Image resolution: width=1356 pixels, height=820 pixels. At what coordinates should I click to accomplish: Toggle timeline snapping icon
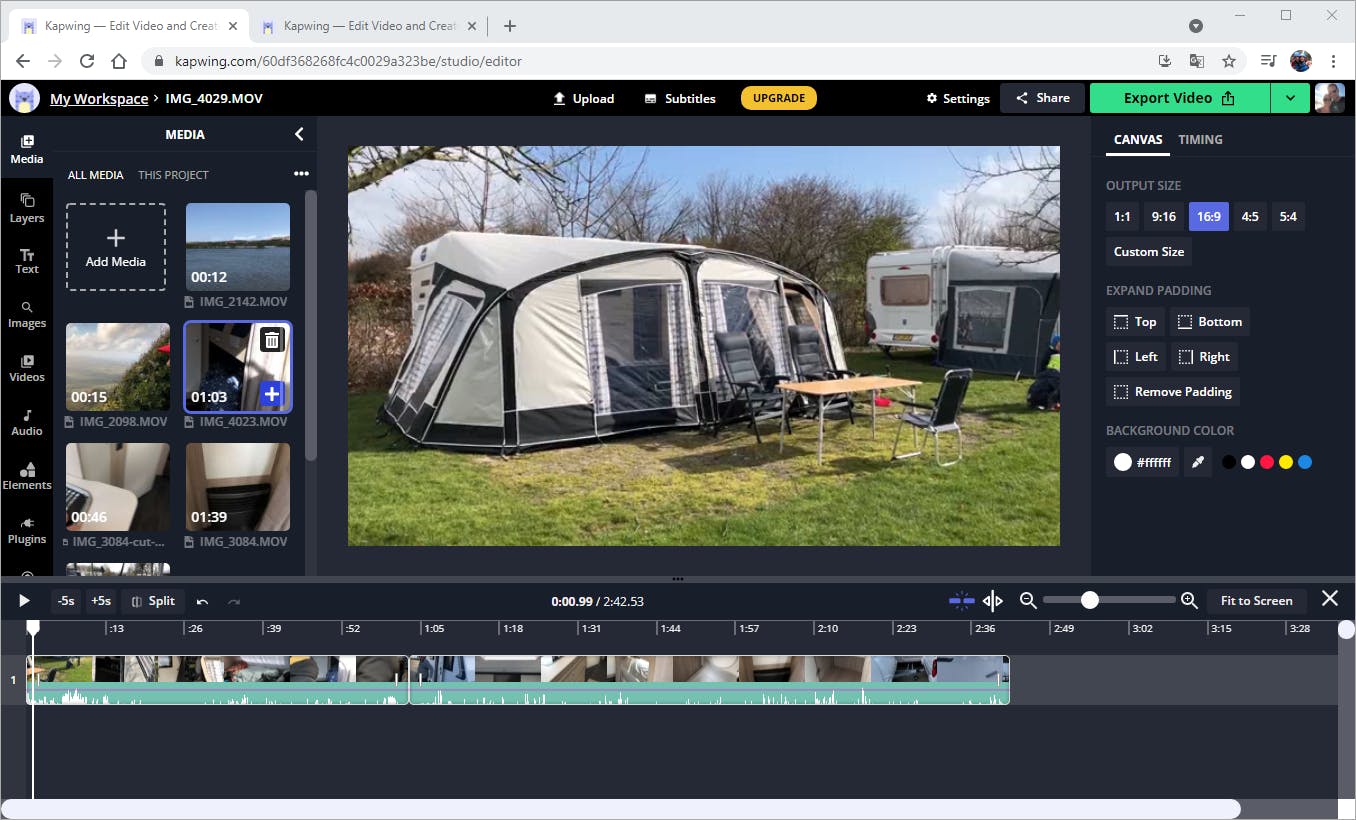[961, 600]
